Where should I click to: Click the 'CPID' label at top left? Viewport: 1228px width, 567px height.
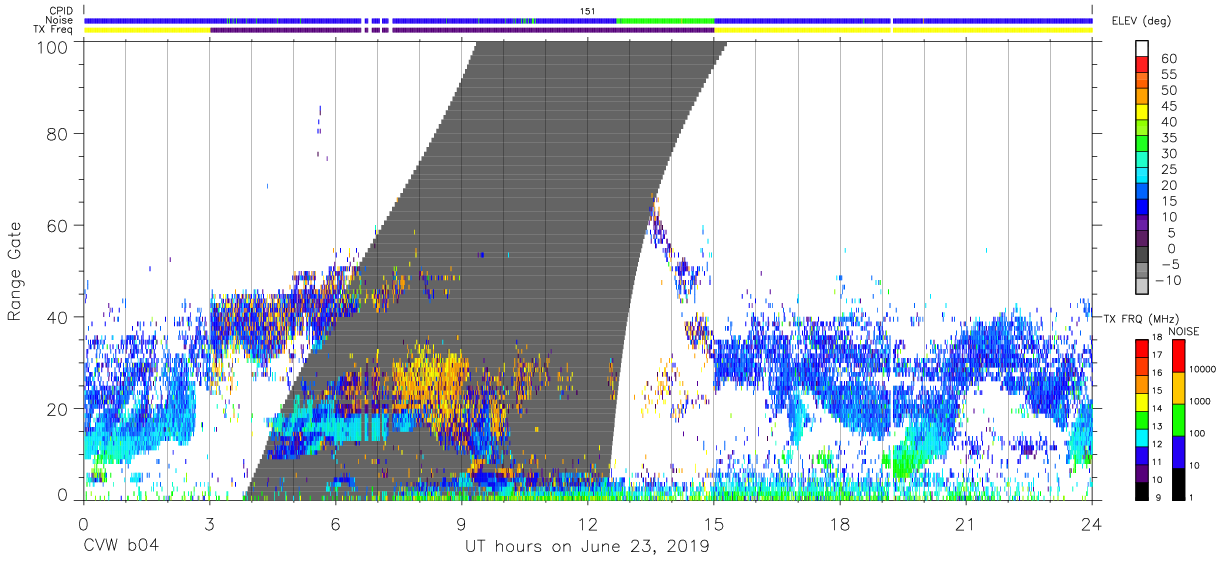(x=60, y=10)
